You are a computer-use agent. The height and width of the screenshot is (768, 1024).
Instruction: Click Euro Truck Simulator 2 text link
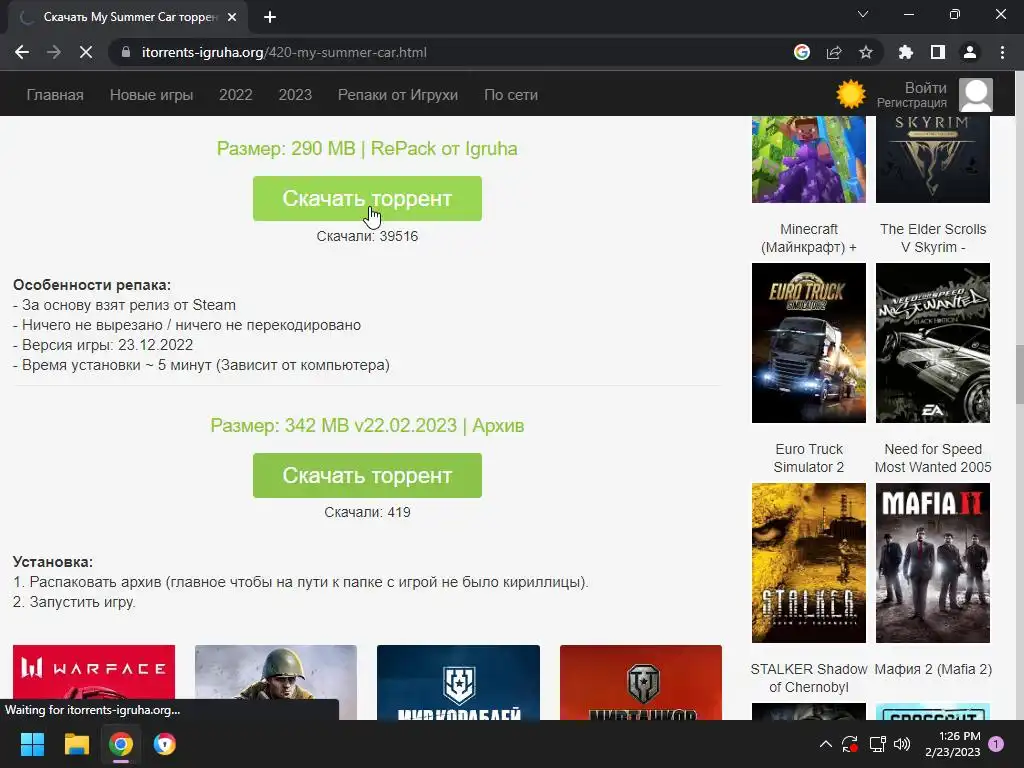808,458
